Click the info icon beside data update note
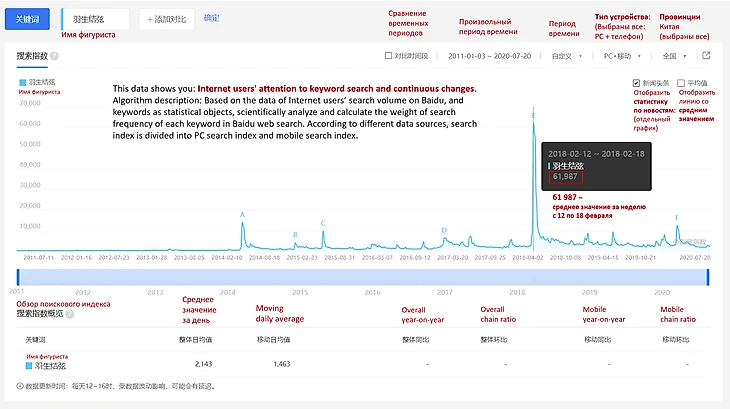Image resolution: width=730 pixels, height=409 pixels. [20, 386]
